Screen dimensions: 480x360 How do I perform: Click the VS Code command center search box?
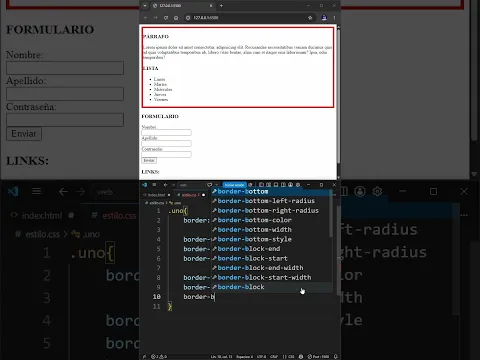(191, 185)
